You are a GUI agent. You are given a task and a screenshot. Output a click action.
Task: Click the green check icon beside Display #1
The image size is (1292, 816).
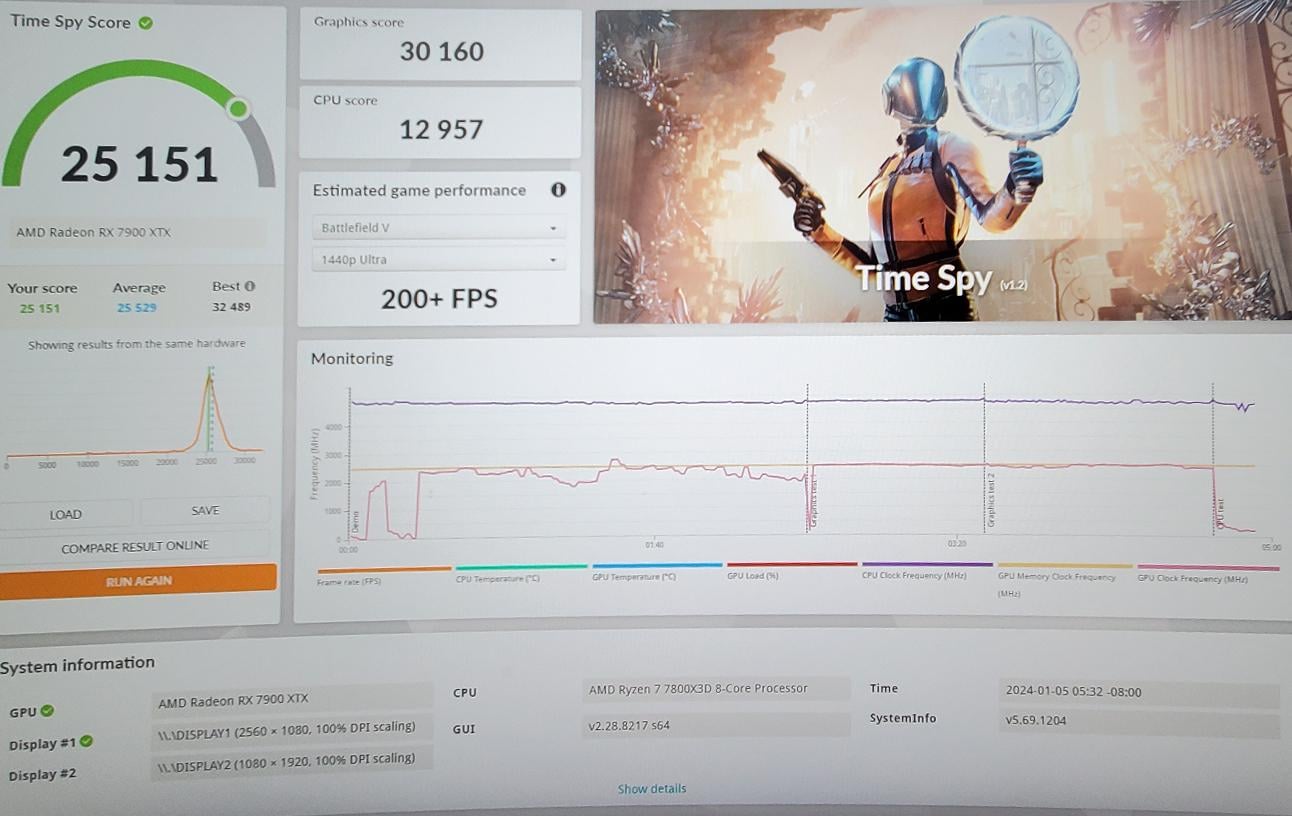tap(86, 742)
